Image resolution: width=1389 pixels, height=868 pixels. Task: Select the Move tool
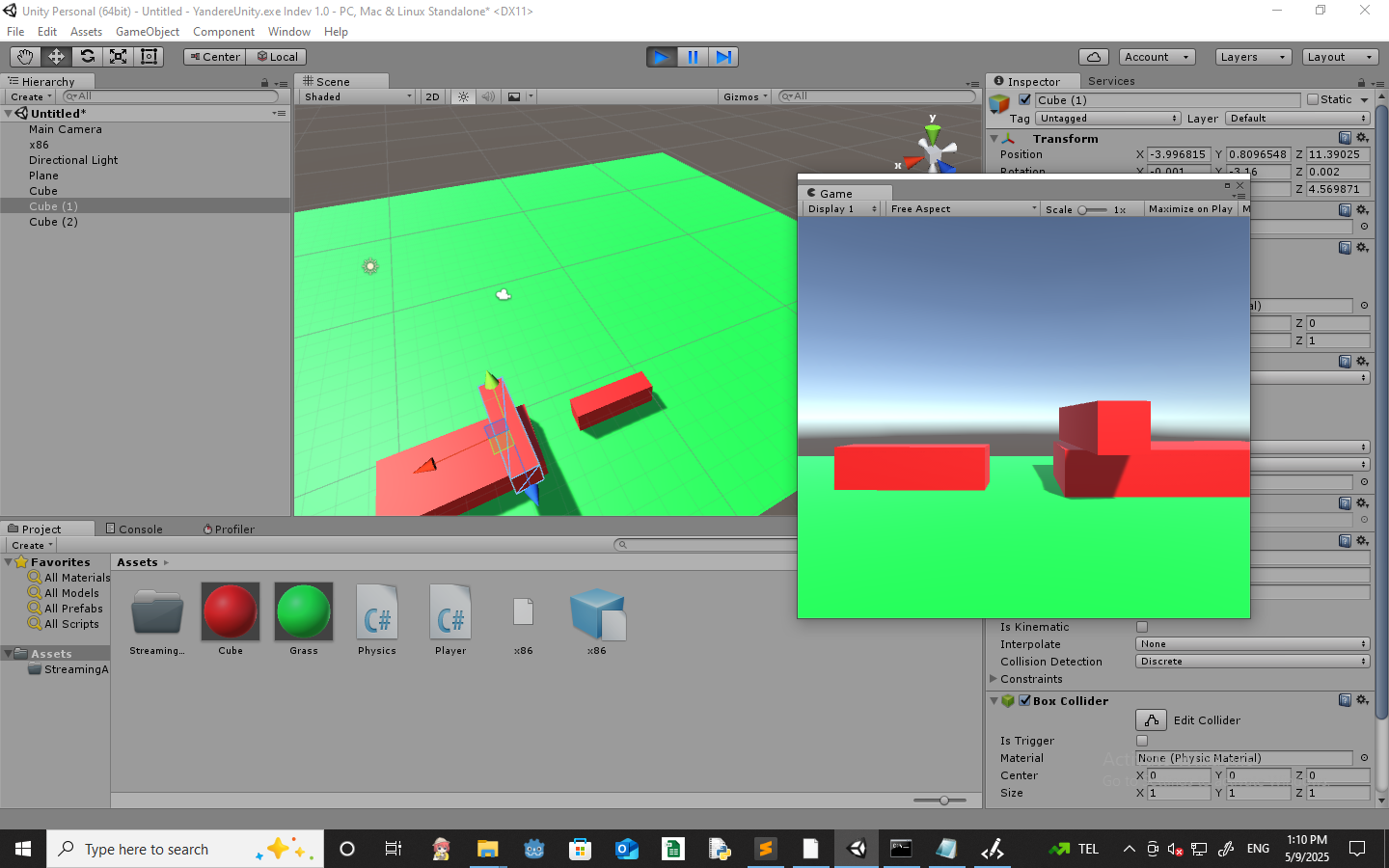pos(56,57)
